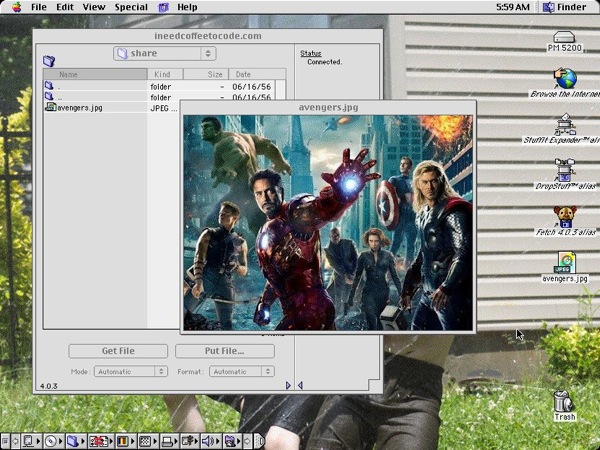This screenshot has width=600, height=450.
Task: Click the 06/16/56 date in first row
Action: (x=251, y=87)
